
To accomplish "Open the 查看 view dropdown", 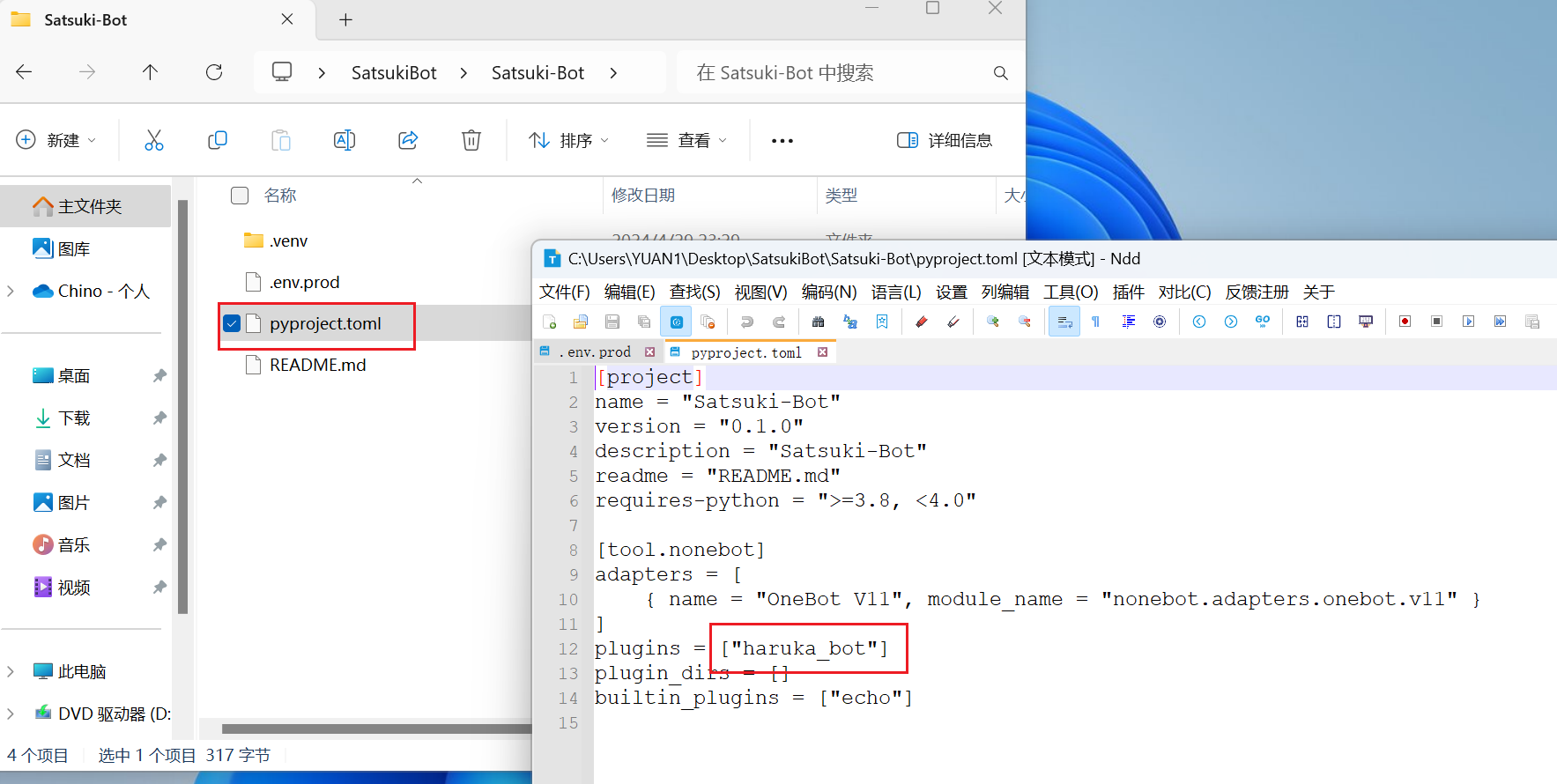I will point(687,140).
